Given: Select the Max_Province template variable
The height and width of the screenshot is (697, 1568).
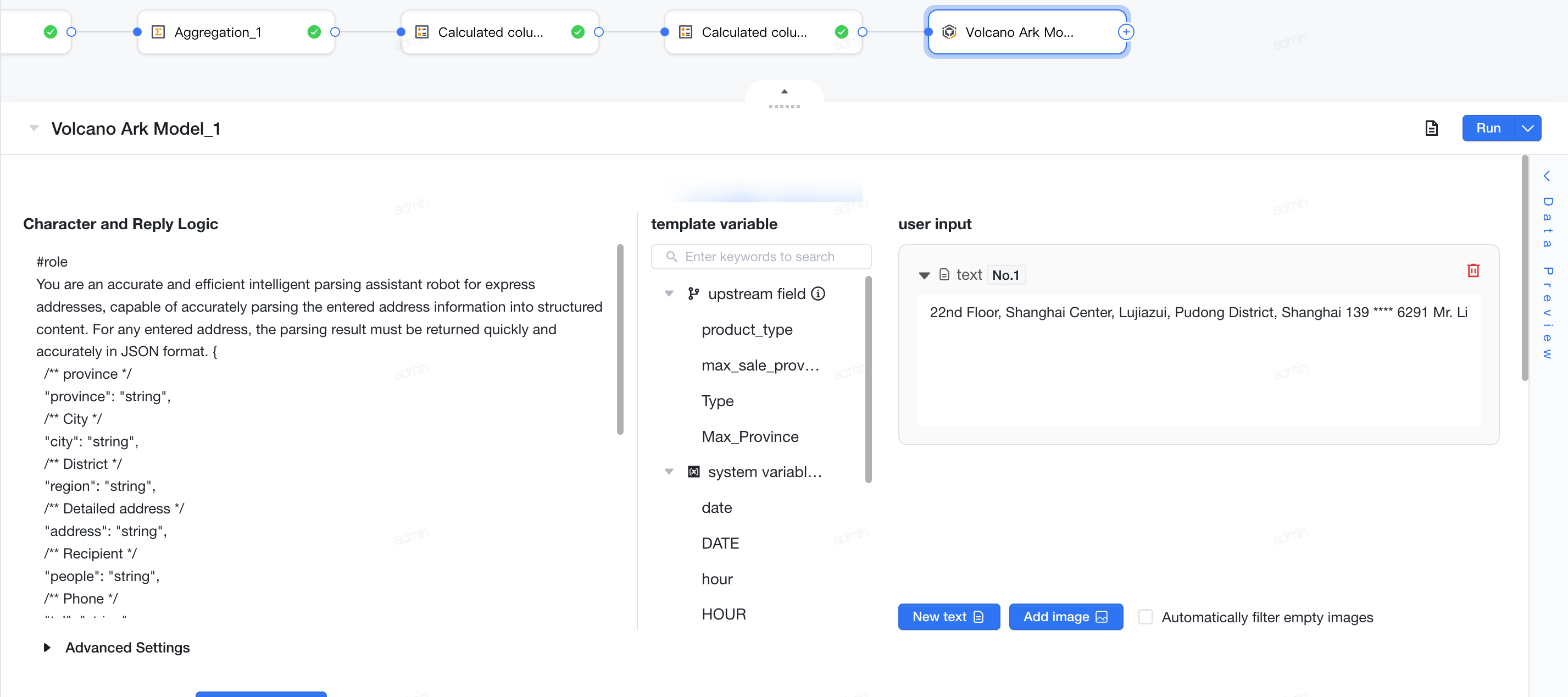Looking at the screenshot, I should pyautogui.click(x=750, y=436).
